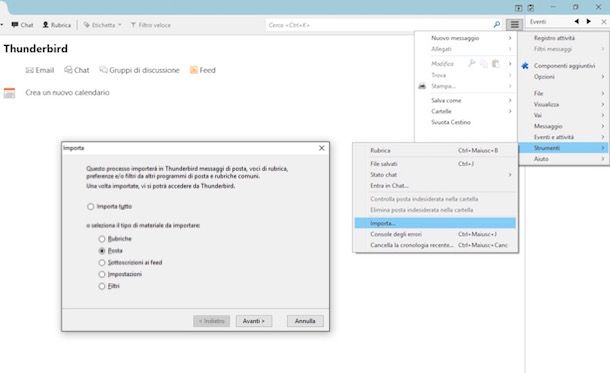Open Console degli errori
The image size is (610, 373).
435,234
